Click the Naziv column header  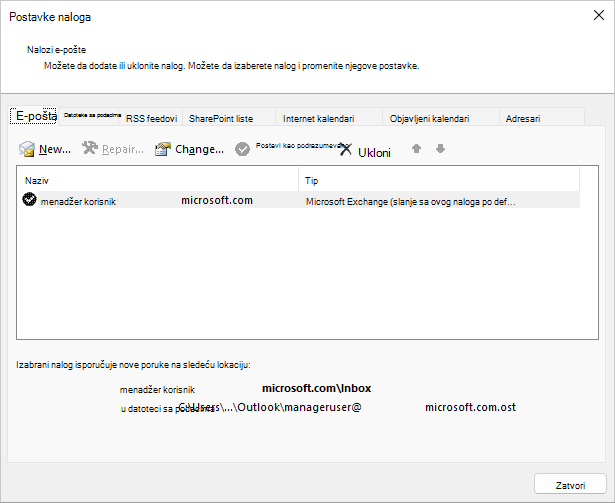(157, 180)
